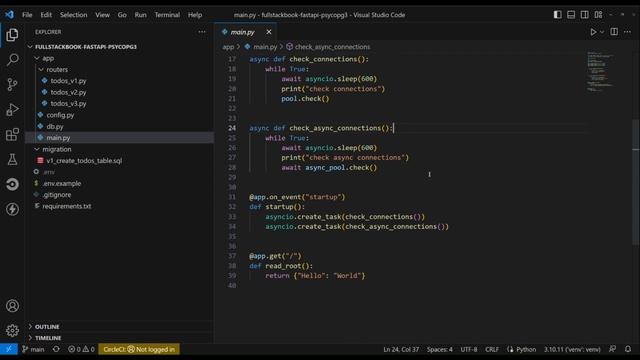Open the Manage gear settings menu
Image resolution: width=640 pixels, height=360 pixels.
(x=12, y=330)
